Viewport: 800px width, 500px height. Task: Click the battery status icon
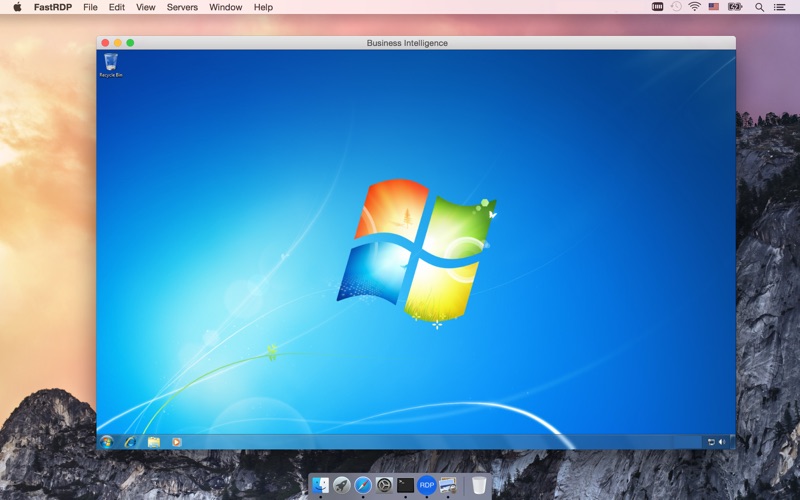pos(735,7)
